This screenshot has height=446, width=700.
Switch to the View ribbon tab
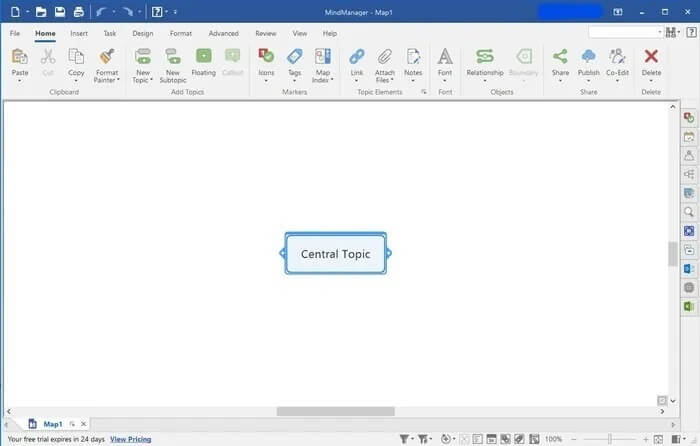[300, 33]
